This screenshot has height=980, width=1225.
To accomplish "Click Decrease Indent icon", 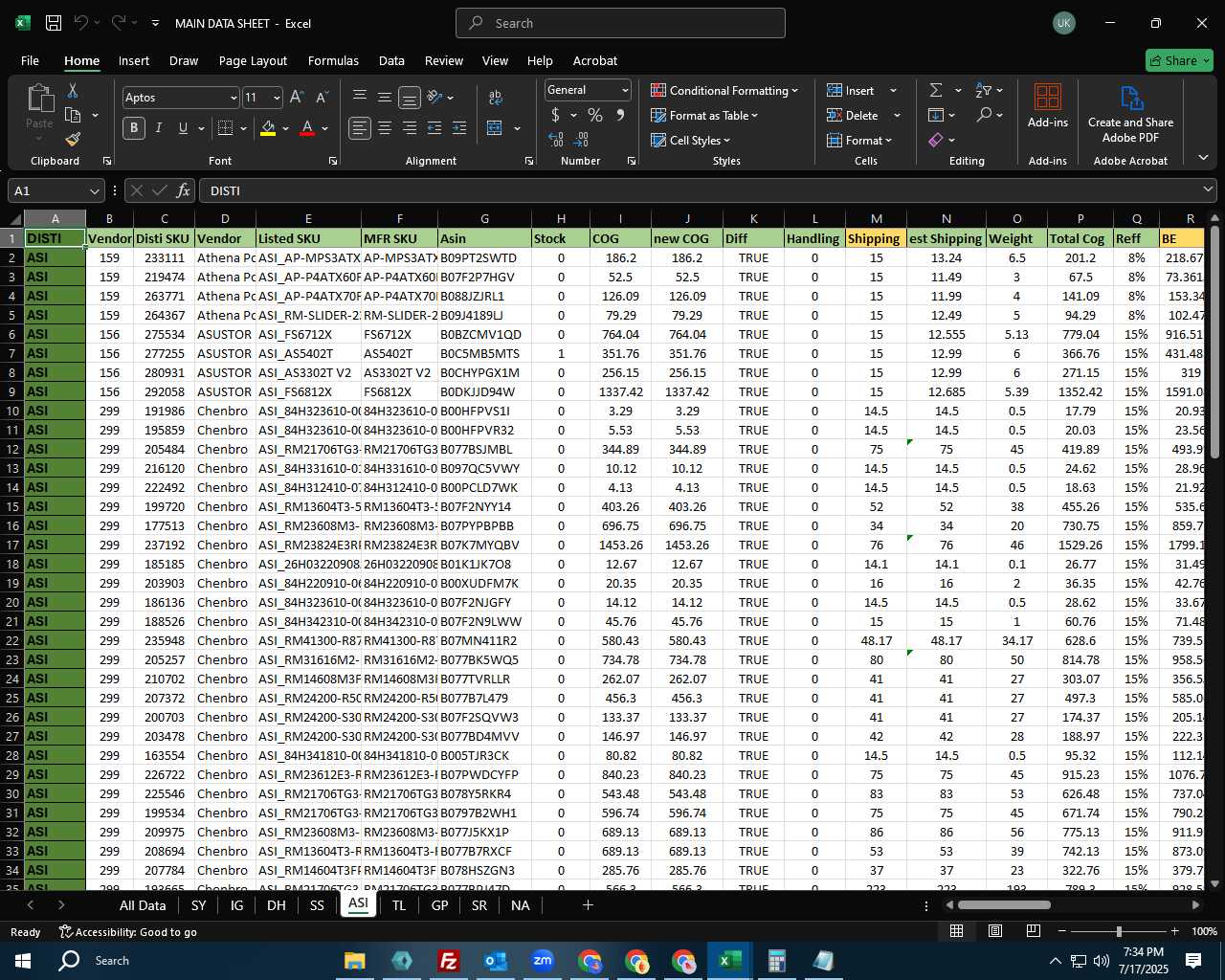I will [x=434, y=127].
